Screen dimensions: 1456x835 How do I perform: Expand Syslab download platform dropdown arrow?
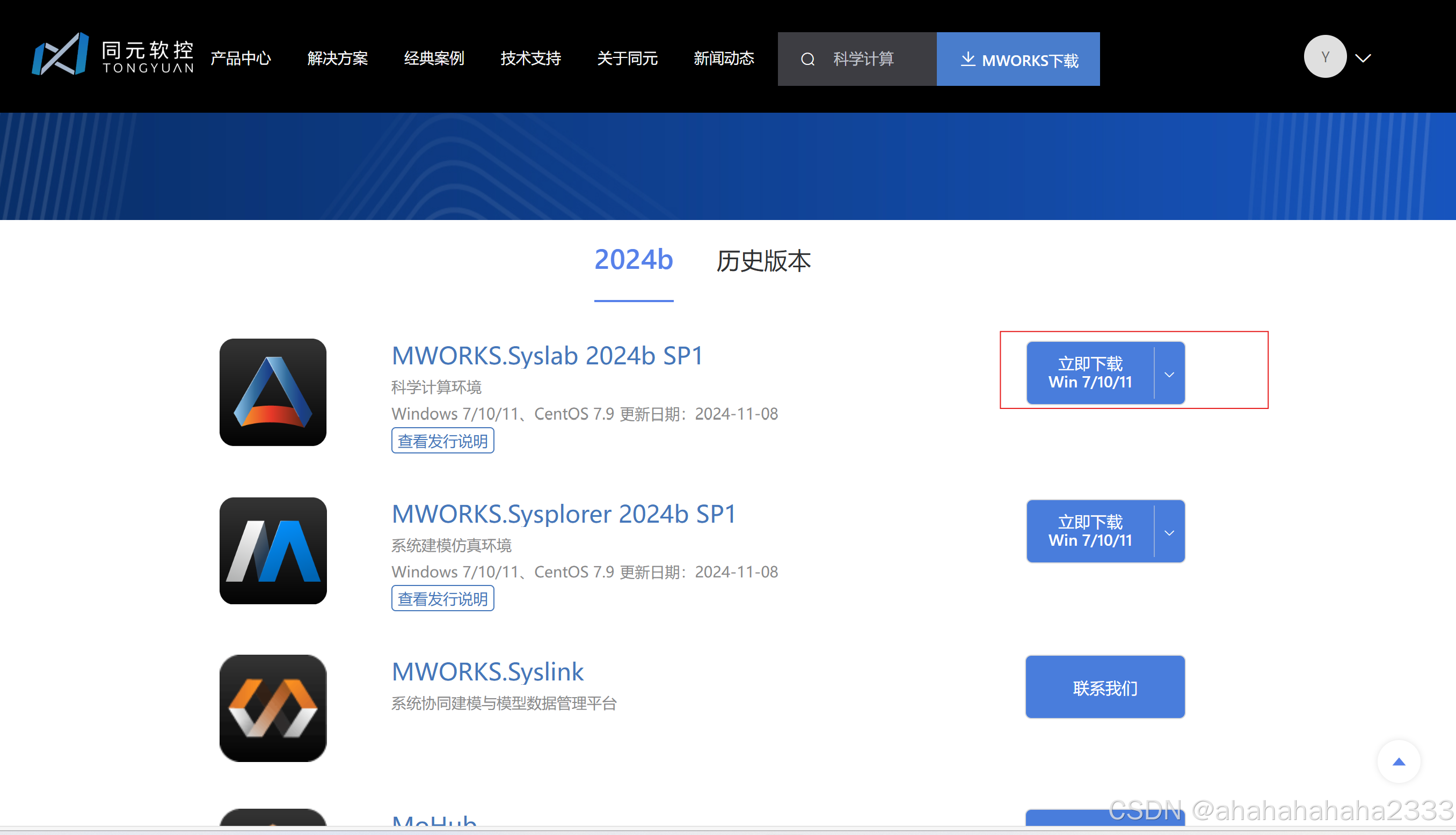pos(1169,374)
